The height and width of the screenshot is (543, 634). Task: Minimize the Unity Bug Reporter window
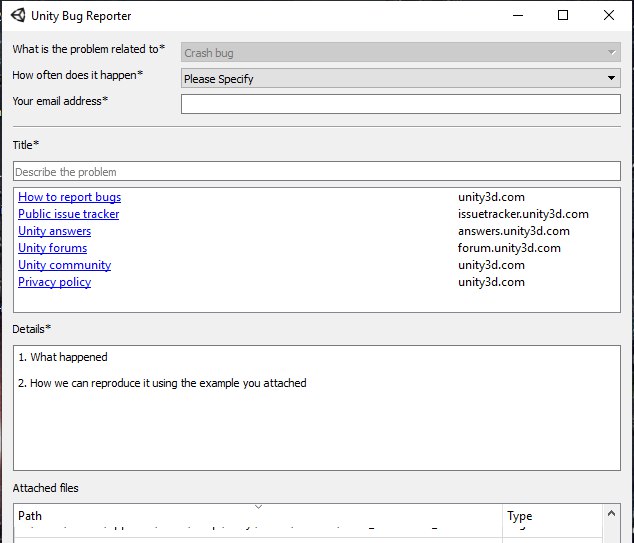pos(518,15)
